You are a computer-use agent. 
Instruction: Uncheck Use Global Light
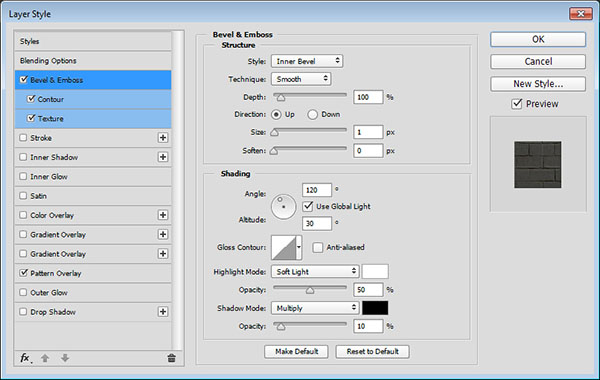[x=308, y=207]
